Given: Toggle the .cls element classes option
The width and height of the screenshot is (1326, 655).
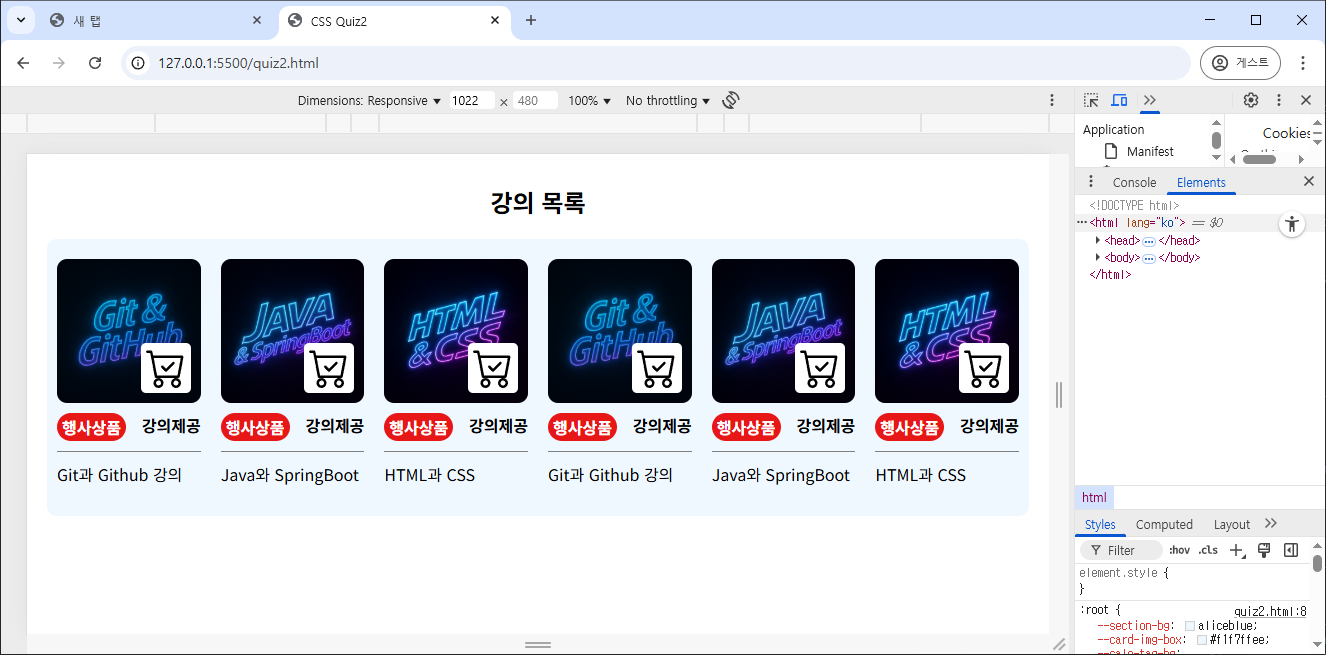Looking at the screenshot, I should coord(1209,550).
